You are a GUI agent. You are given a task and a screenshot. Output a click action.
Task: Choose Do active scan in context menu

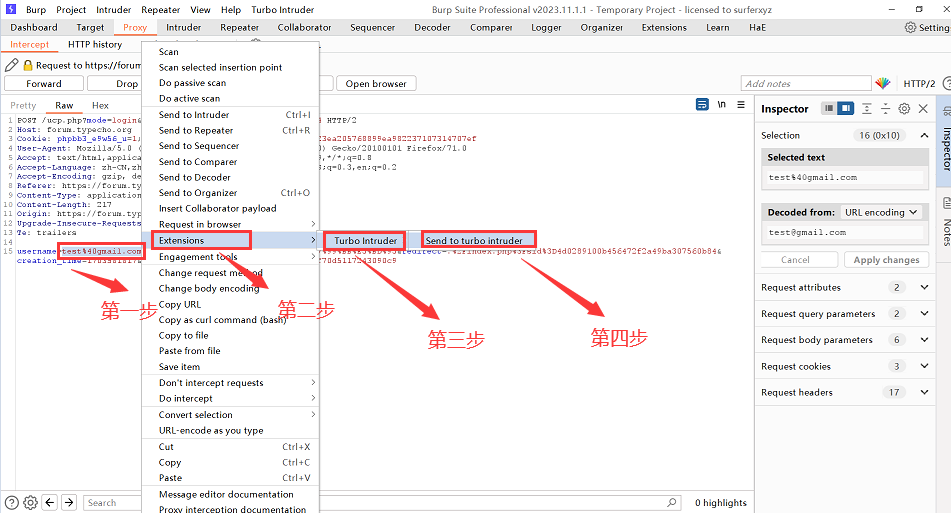tap(230, 98)
